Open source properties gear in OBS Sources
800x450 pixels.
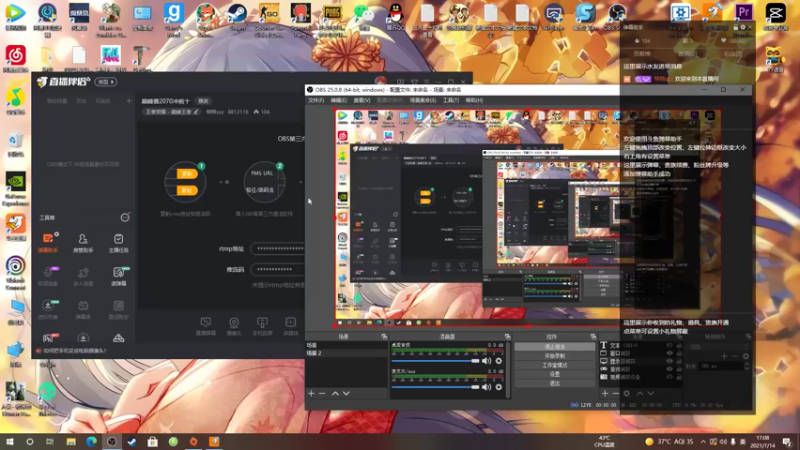pyautogui.click(x=627, y=393)
